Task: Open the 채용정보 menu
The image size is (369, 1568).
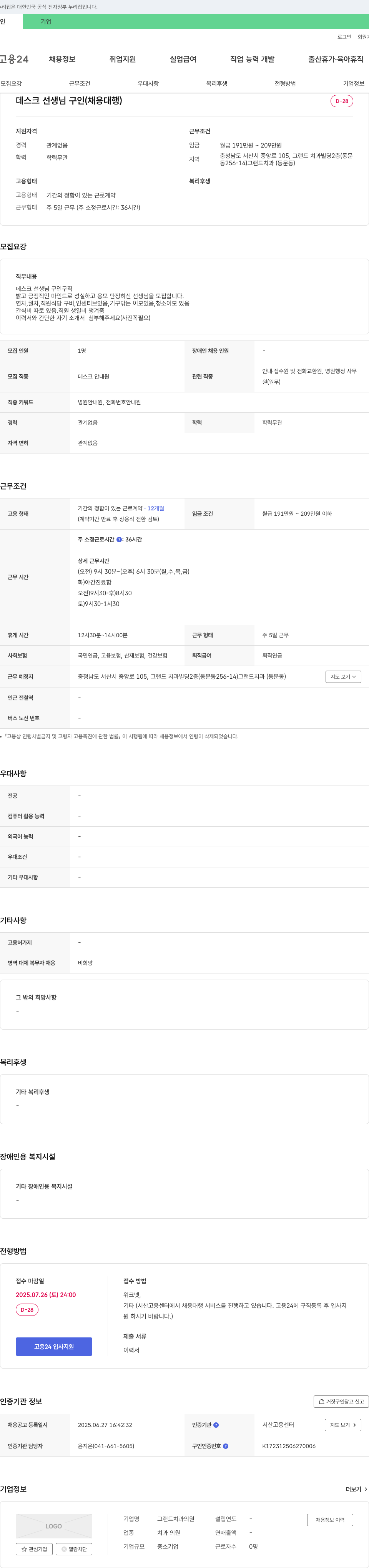Action: pos(62,59)
